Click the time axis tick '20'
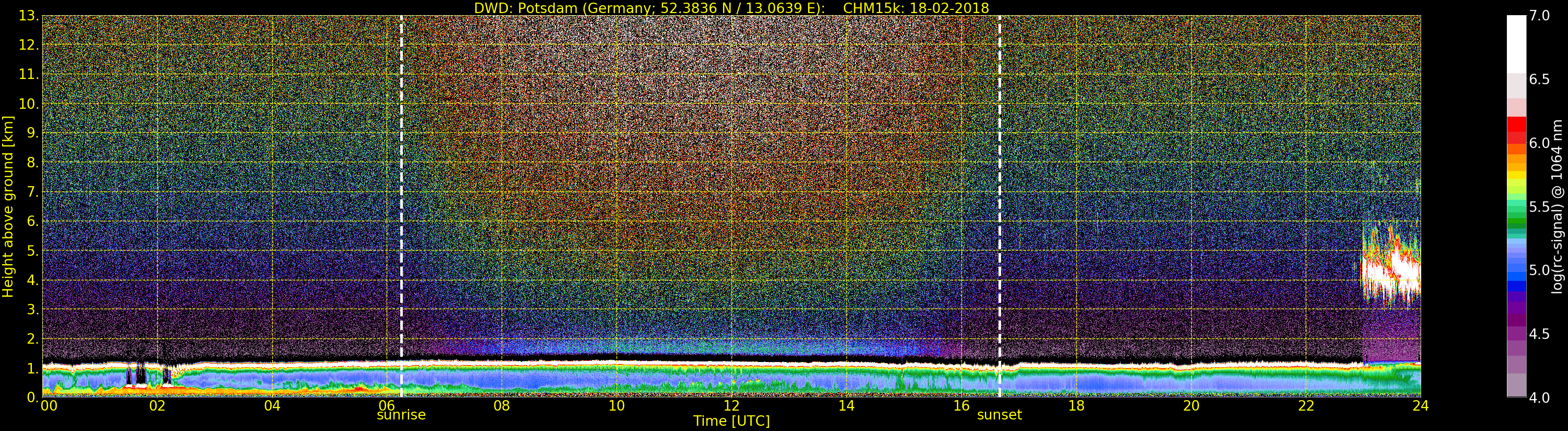 [x=1191, y=405]
